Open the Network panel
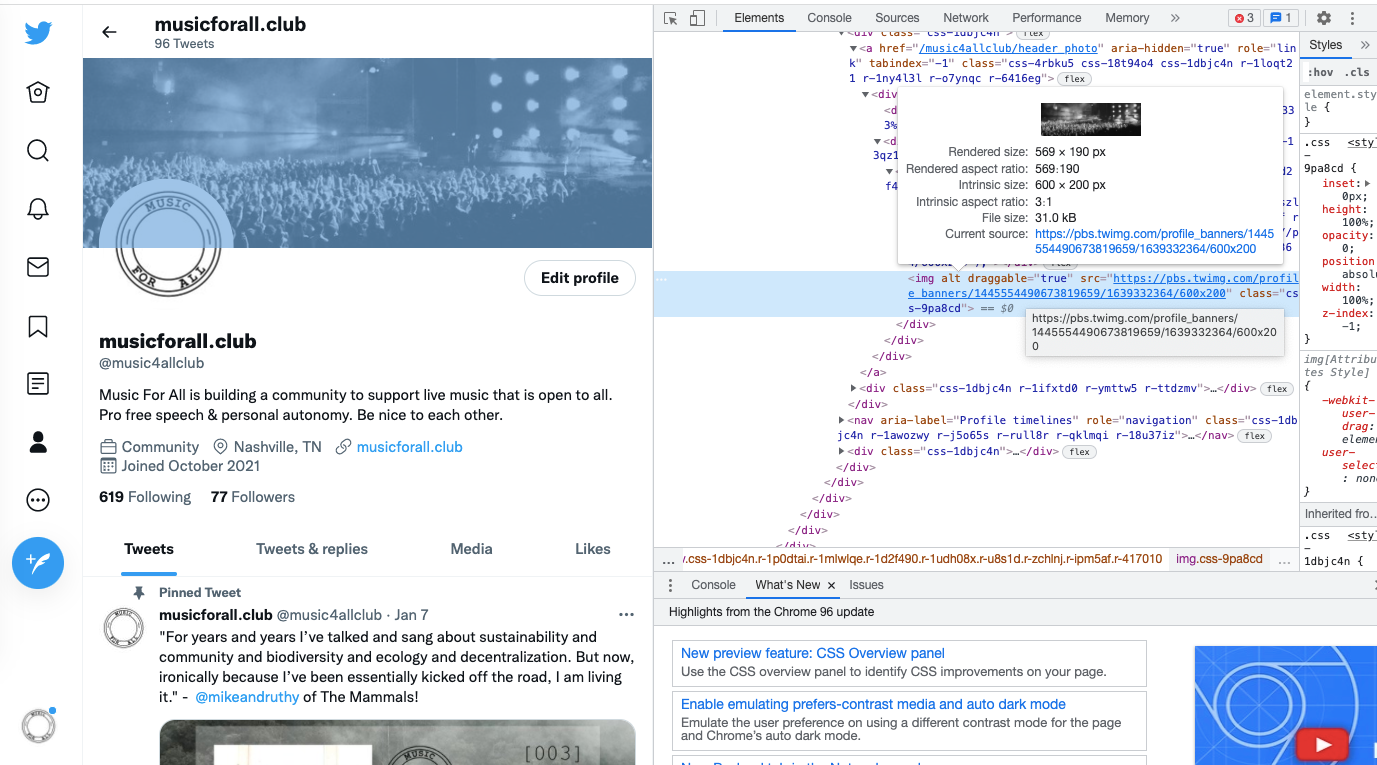Image resolution: width=1377 pixels, height=765 pixels. (x=966, y=18)
